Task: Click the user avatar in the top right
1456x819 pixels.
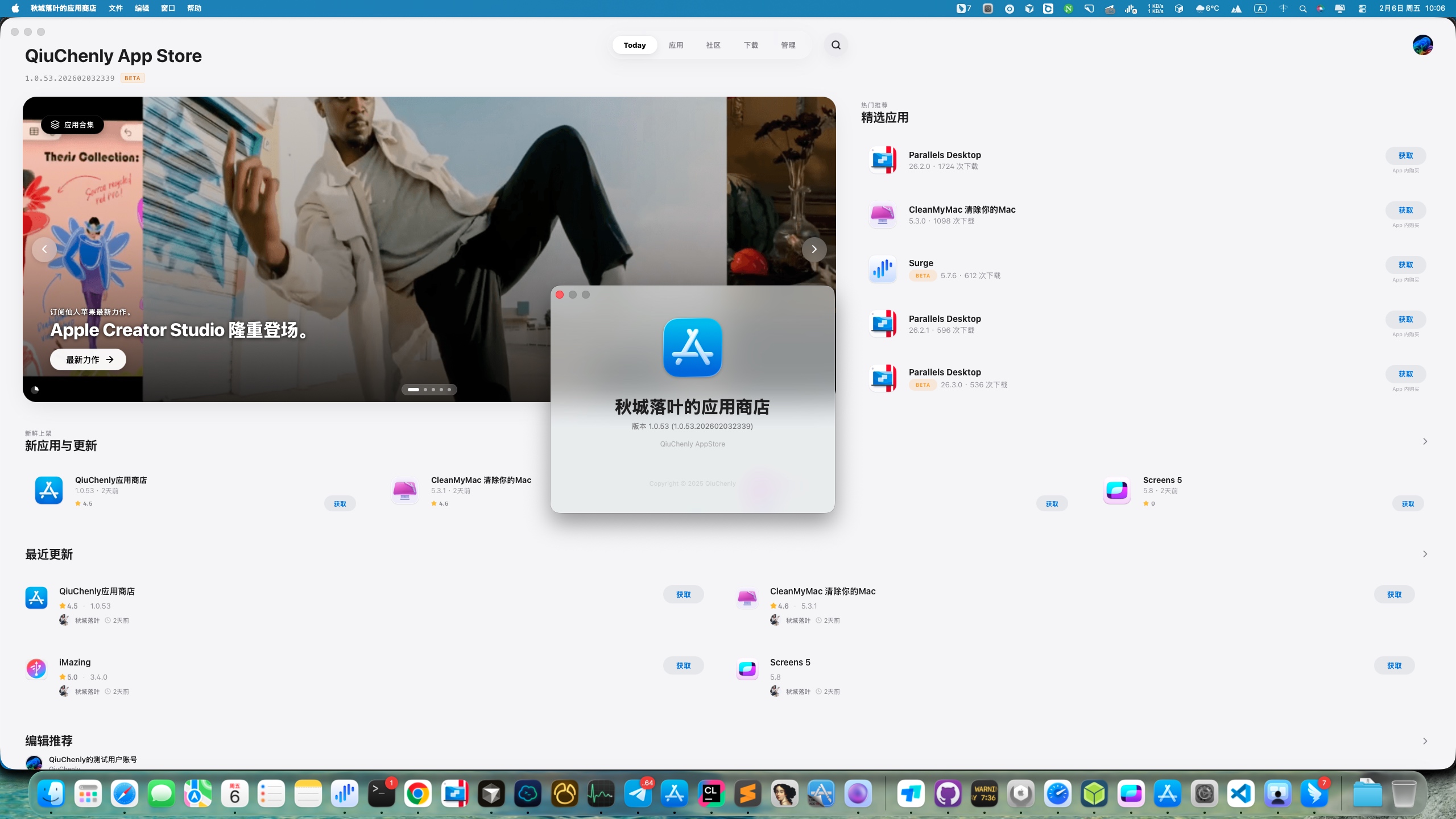Action: pyautogui.click(x=1423, y=45)
